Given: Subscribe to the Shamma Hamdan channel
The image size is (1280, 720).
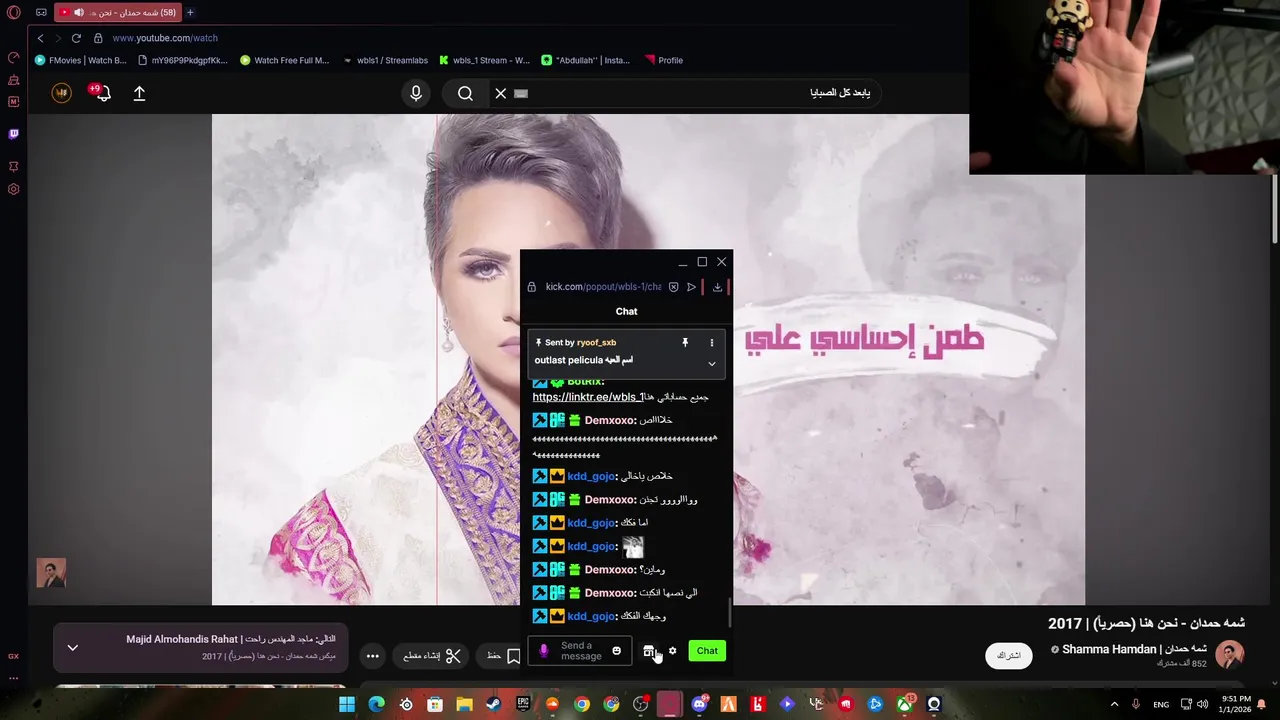Looking at the screenshot, I should click(x=1008, y=656).
